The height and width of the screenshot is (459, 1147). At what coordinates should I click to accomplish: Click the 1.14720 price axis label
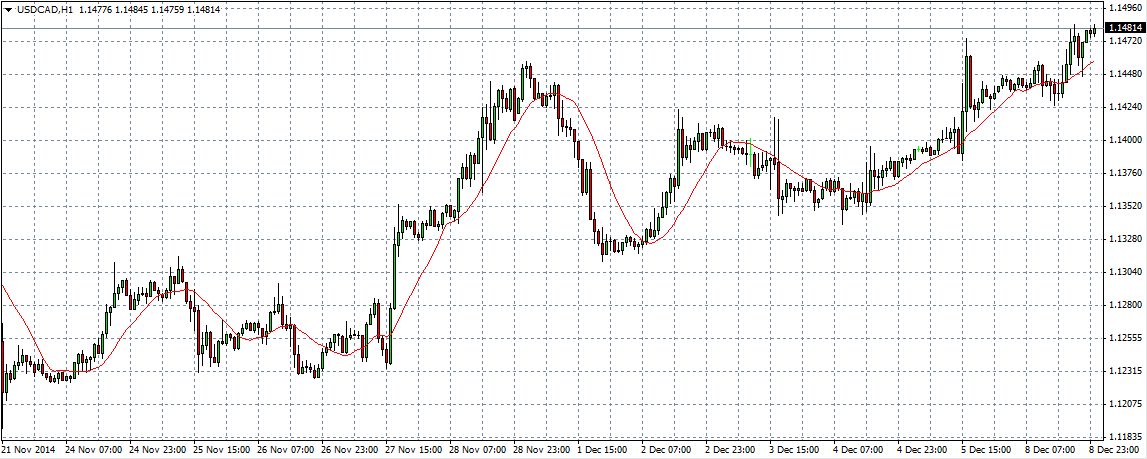tap(1125, 42)
